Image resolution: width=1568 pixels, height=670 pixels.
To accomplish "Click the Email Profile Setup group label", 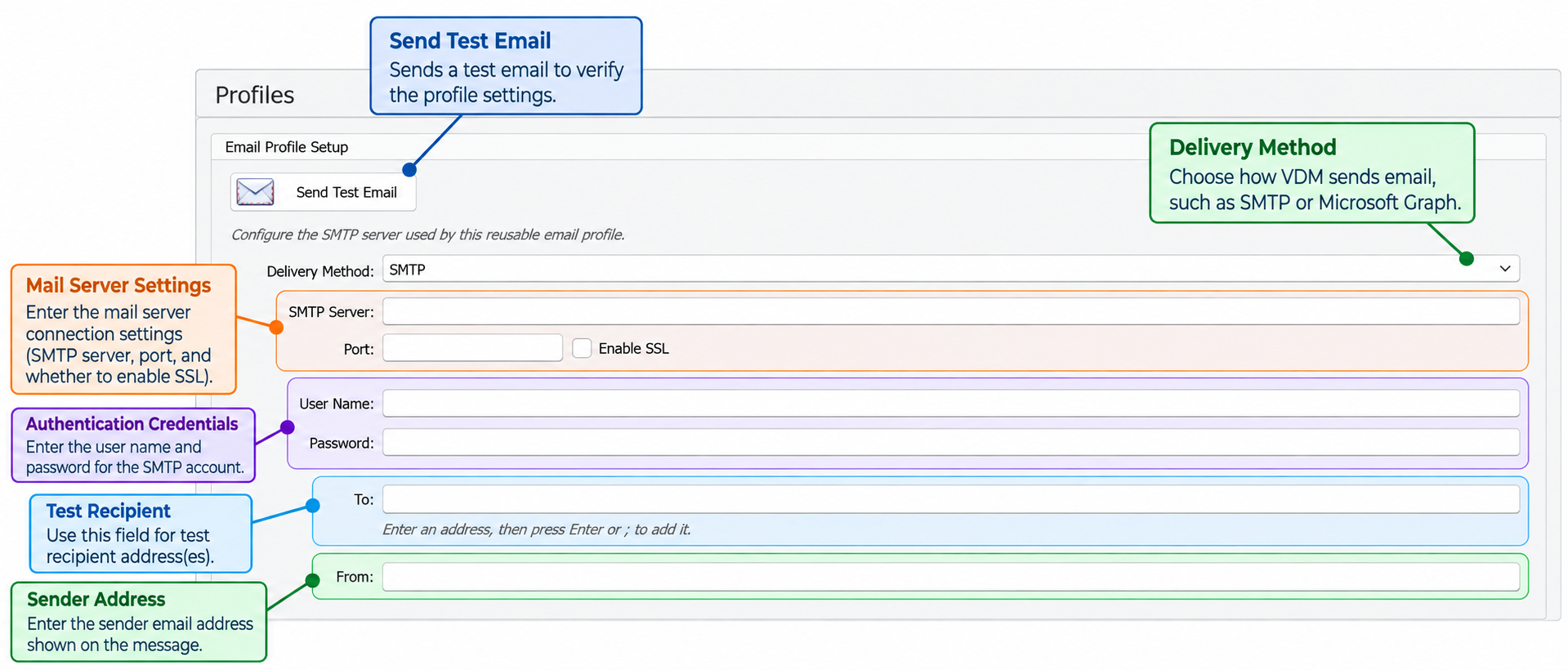I will [x=287, y=147].
